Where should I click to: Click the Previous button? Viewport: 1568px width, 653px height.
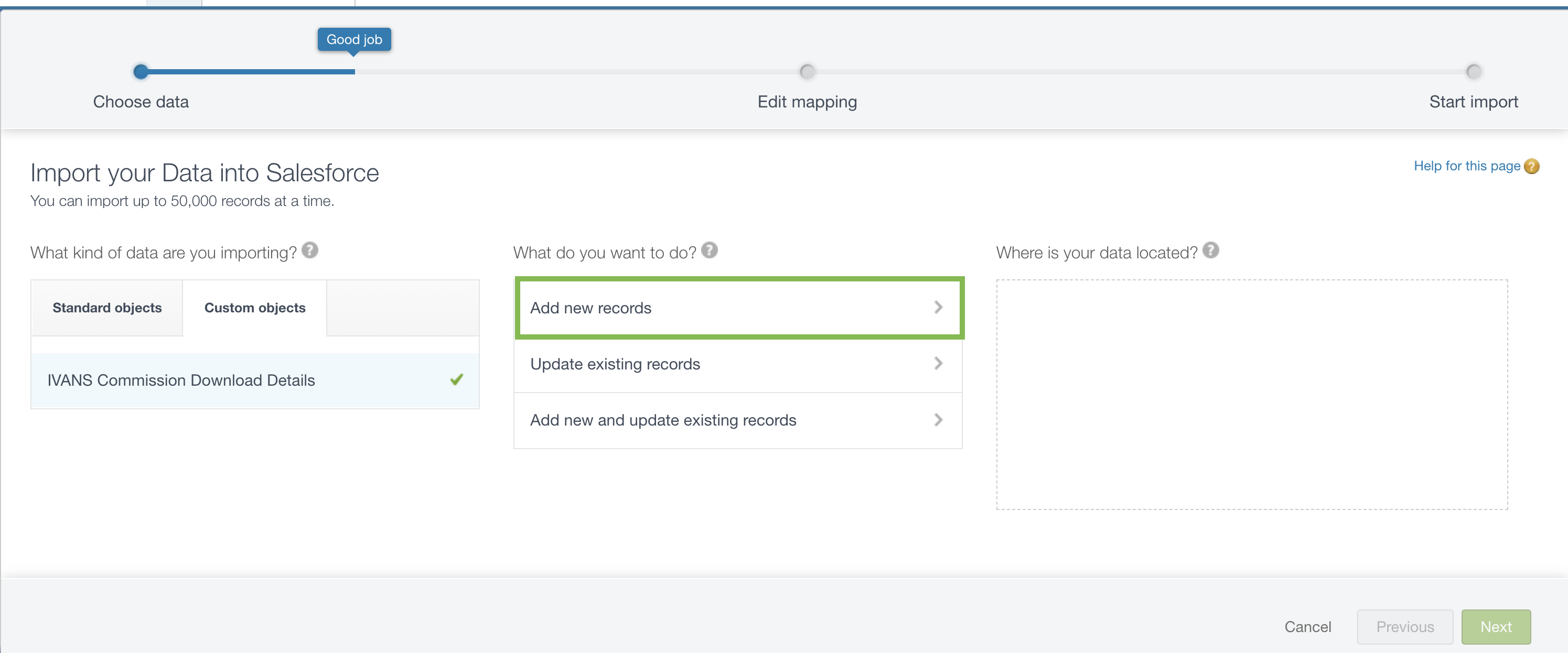point(1405,627)
